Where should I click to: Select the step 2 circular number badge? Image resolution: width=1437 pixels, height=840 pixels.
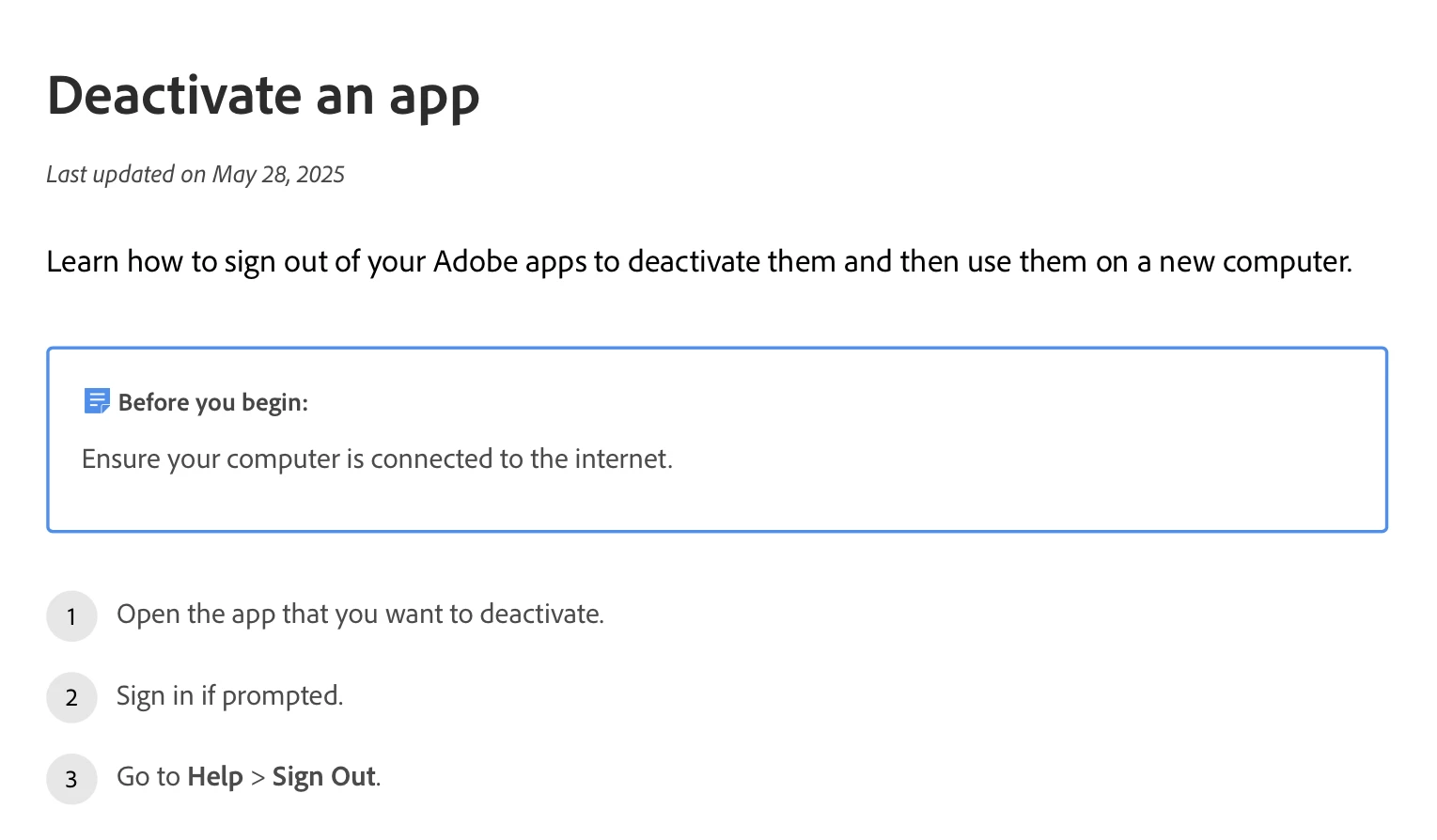71,697
